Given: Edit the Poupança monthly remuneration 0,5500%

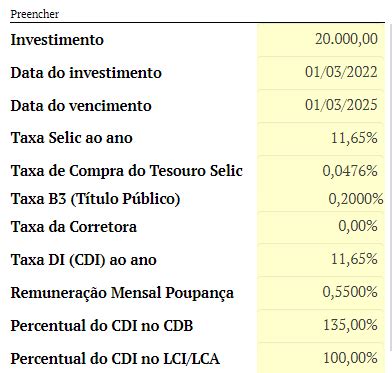Looking at the screenshot, I should (x=320, y=292).
